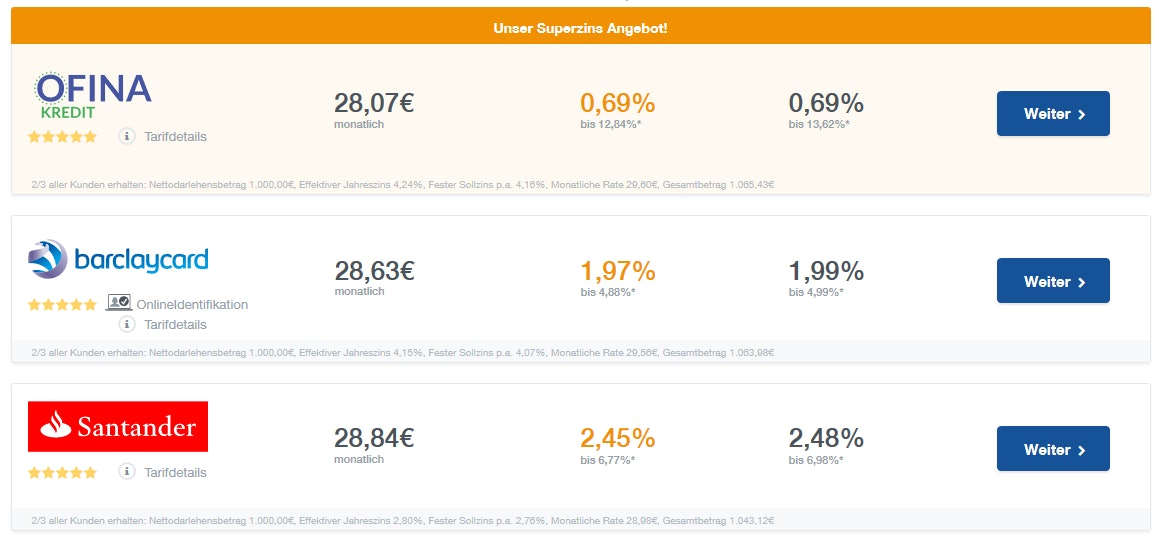Click the info icon for Barclaycard Tarifdetails
Image resolution: width=1159 pixels, height=542 pixels.
pyautogui.click(x=127, y=324)
